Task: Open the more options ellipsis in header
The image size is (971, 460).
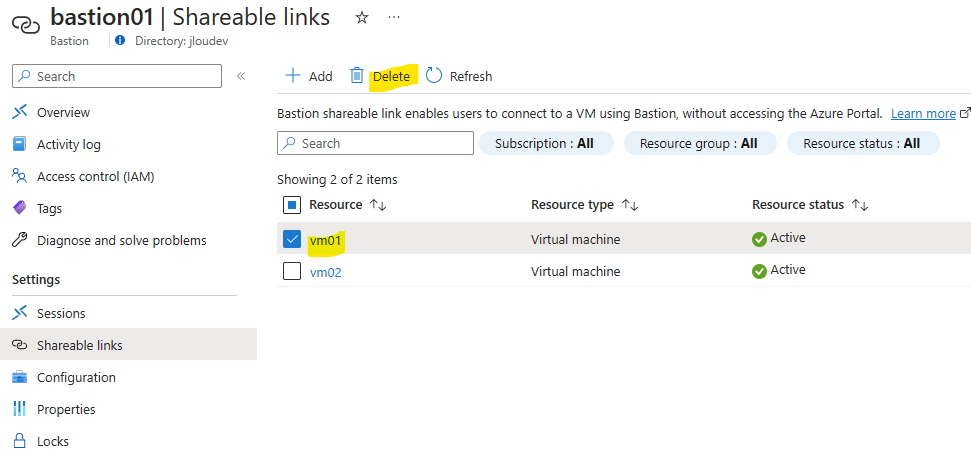Action: 394,17
